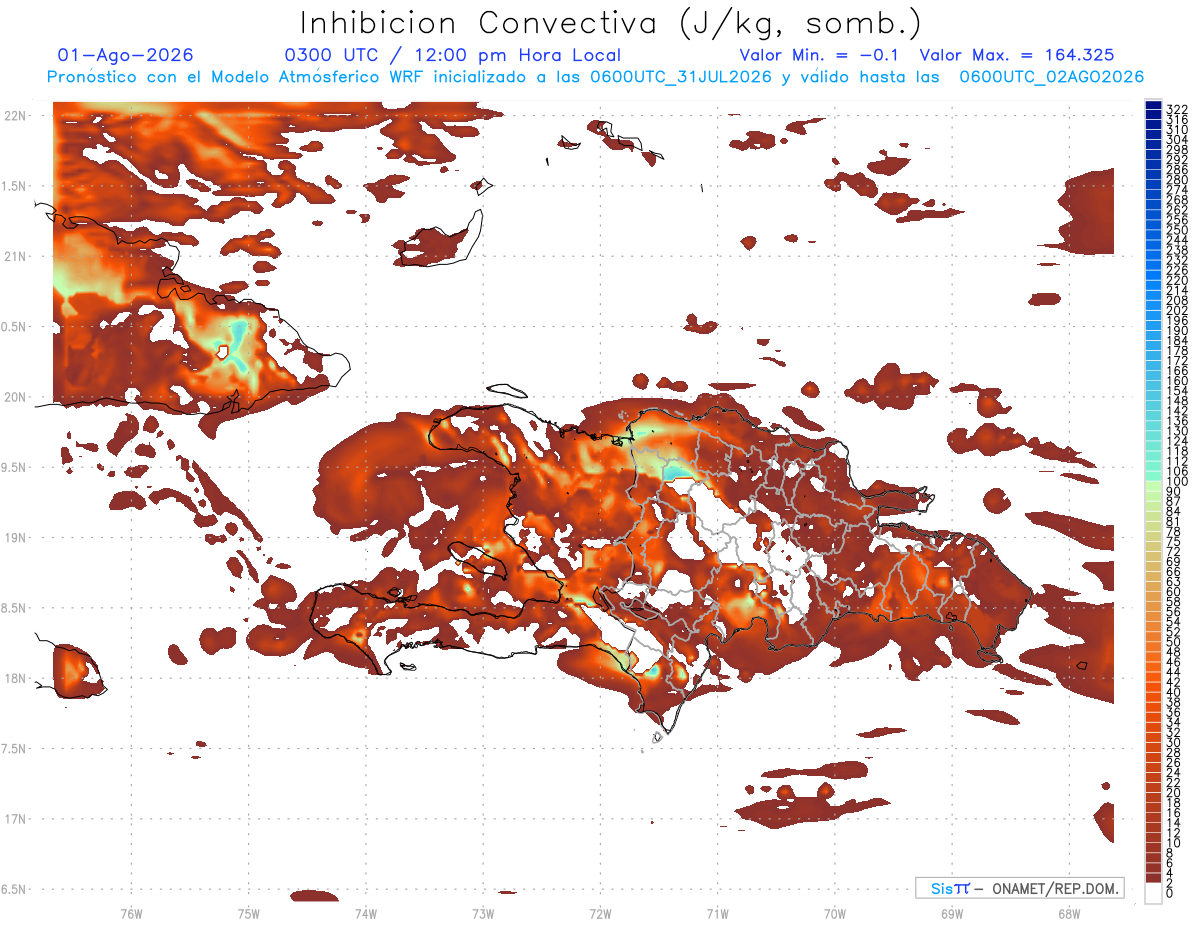The image size is (1200, 927).
Task: Click the '18N' latitude label
Action: (14, 678)
